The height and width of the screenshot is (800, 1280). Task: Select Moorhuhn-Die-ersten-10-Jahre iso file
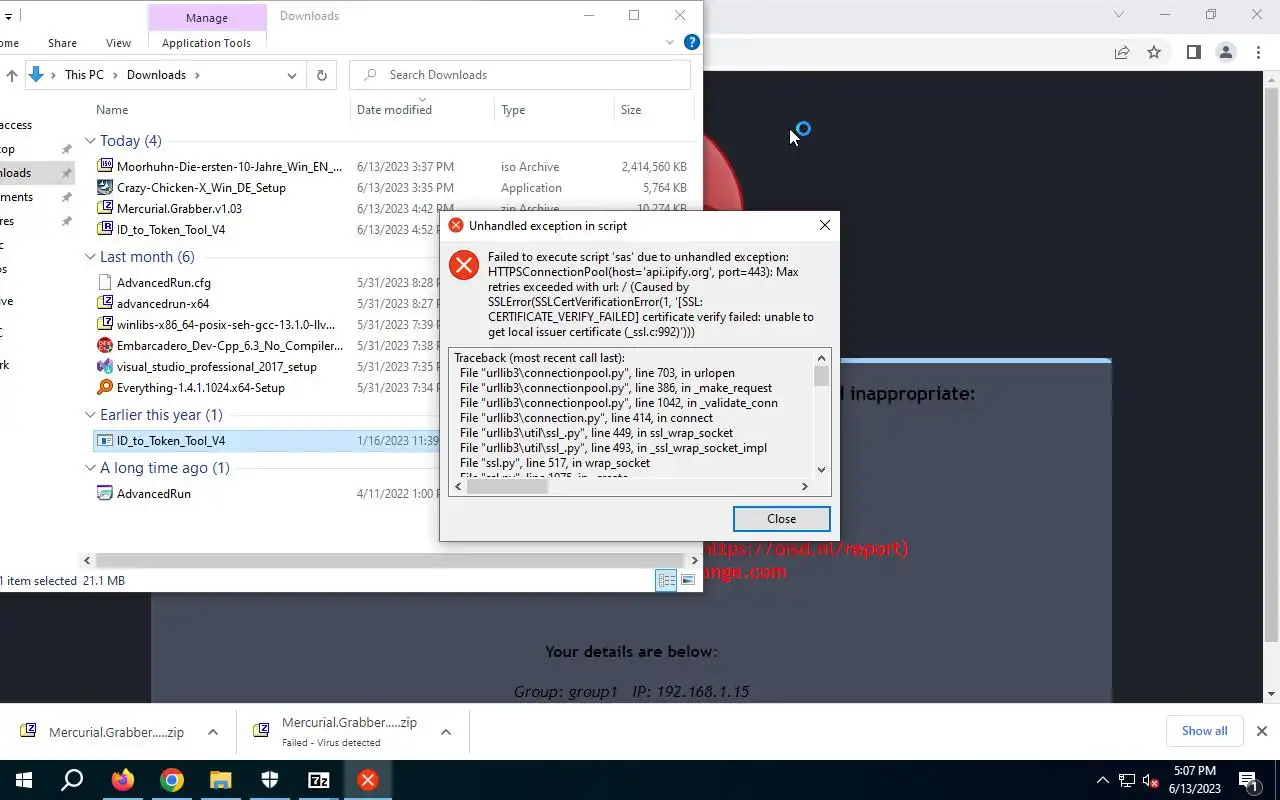click(229, 167)
